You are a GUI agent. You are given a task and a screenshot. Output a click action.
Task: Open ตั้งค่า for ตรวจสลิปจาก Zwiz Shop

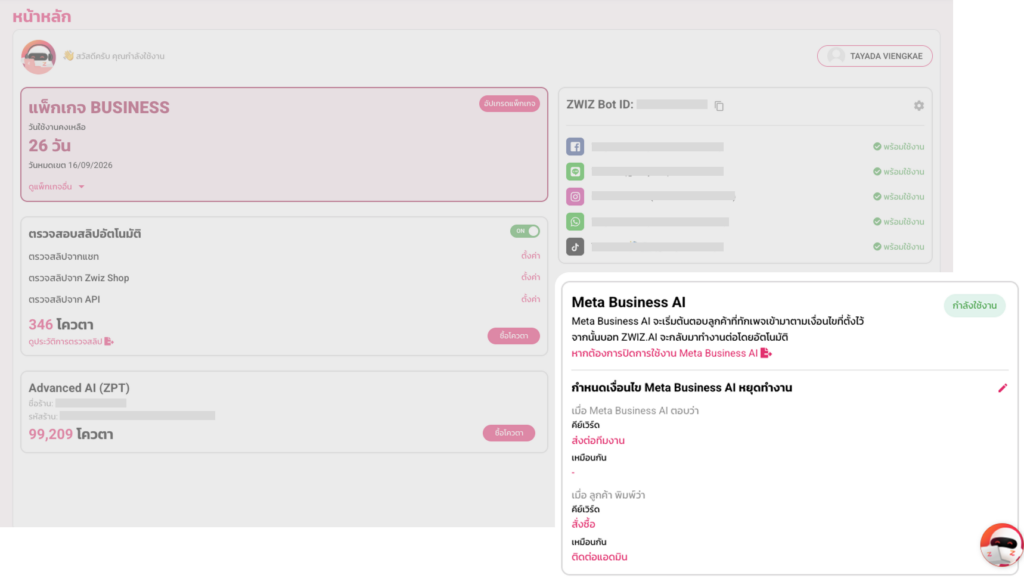pos(530,277)
